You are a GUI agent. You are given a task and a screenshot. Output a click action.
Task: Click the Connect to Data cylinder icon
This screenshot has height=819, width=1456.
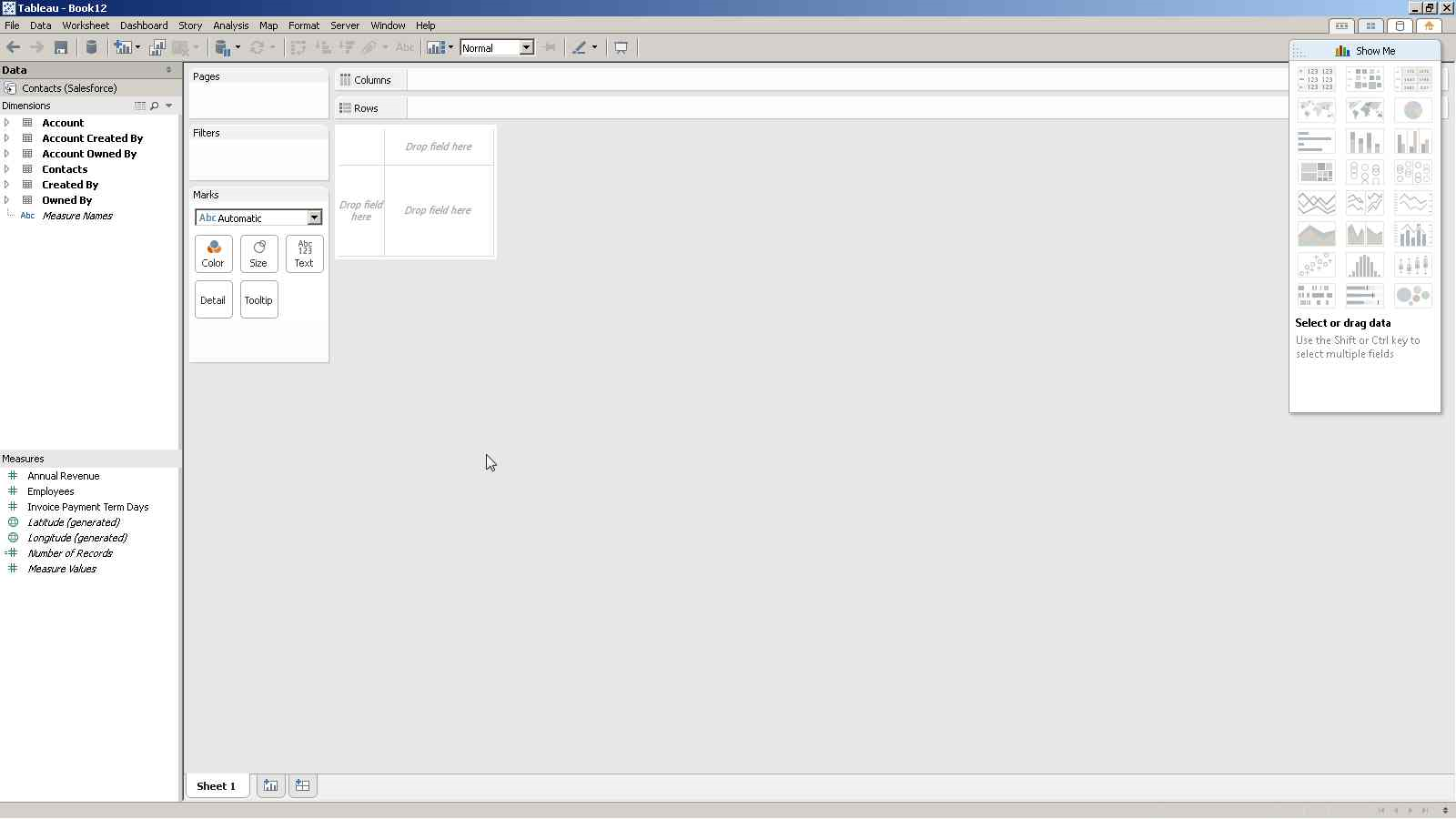[x=91, y=47]
